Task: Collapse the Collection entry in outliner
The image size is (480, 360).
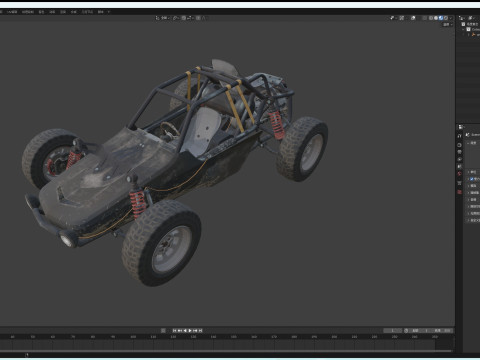Action: click(463, 29)
